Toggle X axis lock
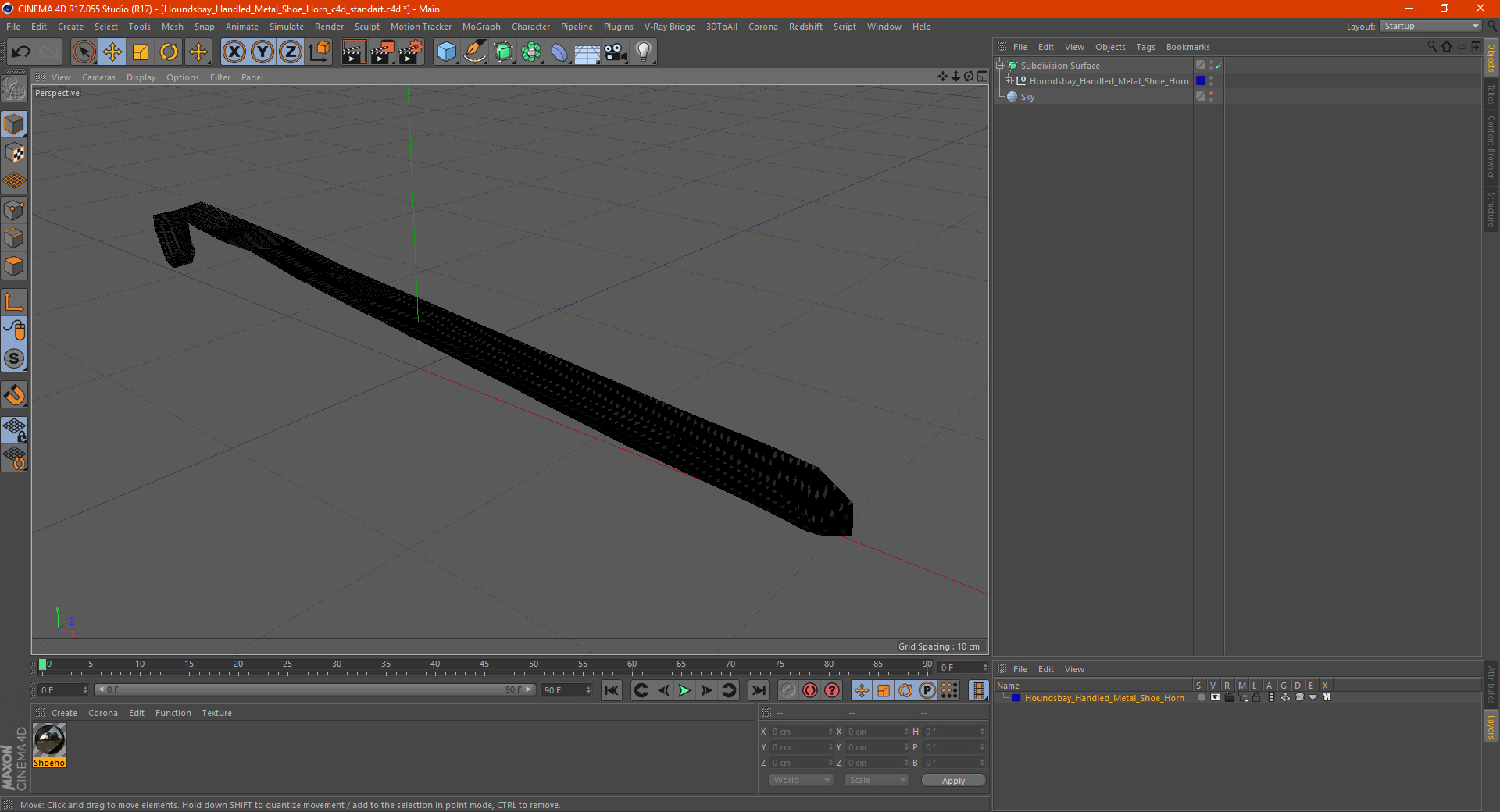This screenshot has height=812, width=1500. click(234, 52)
